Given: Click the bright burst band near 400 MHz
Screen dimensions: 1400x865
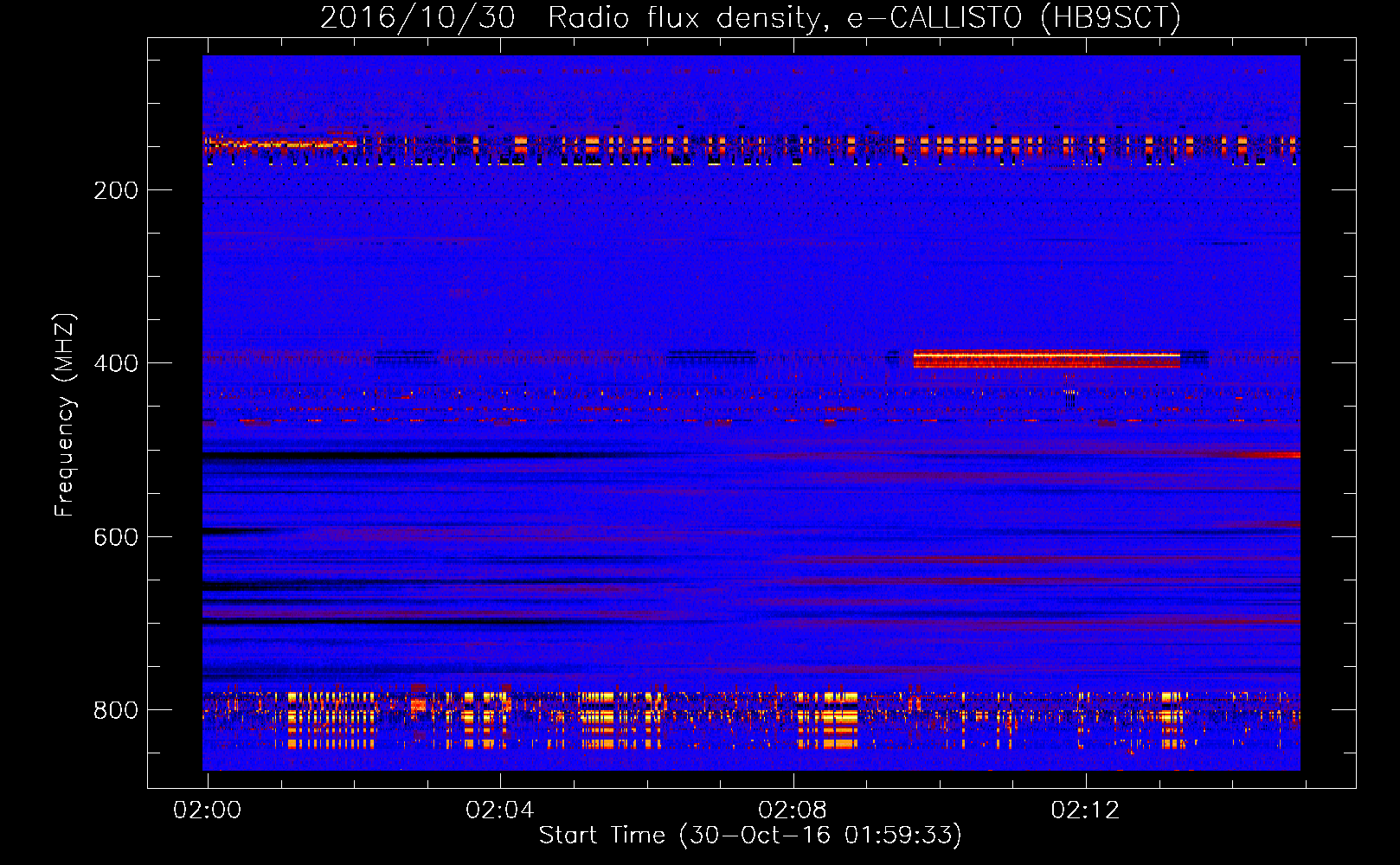Looking at the screenshot, I should (x=1046, y=359).
